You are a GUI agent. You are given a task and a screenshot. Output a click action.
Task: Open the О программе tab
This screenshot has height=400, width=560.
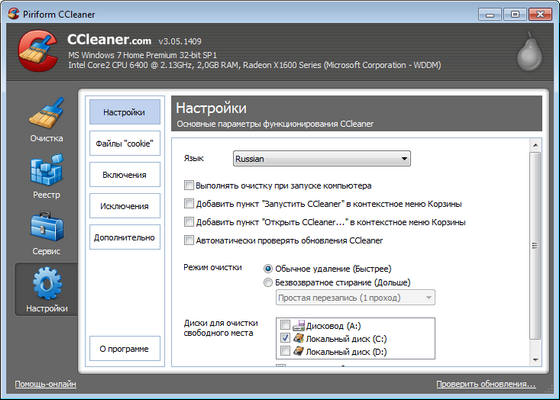(125, 349)
